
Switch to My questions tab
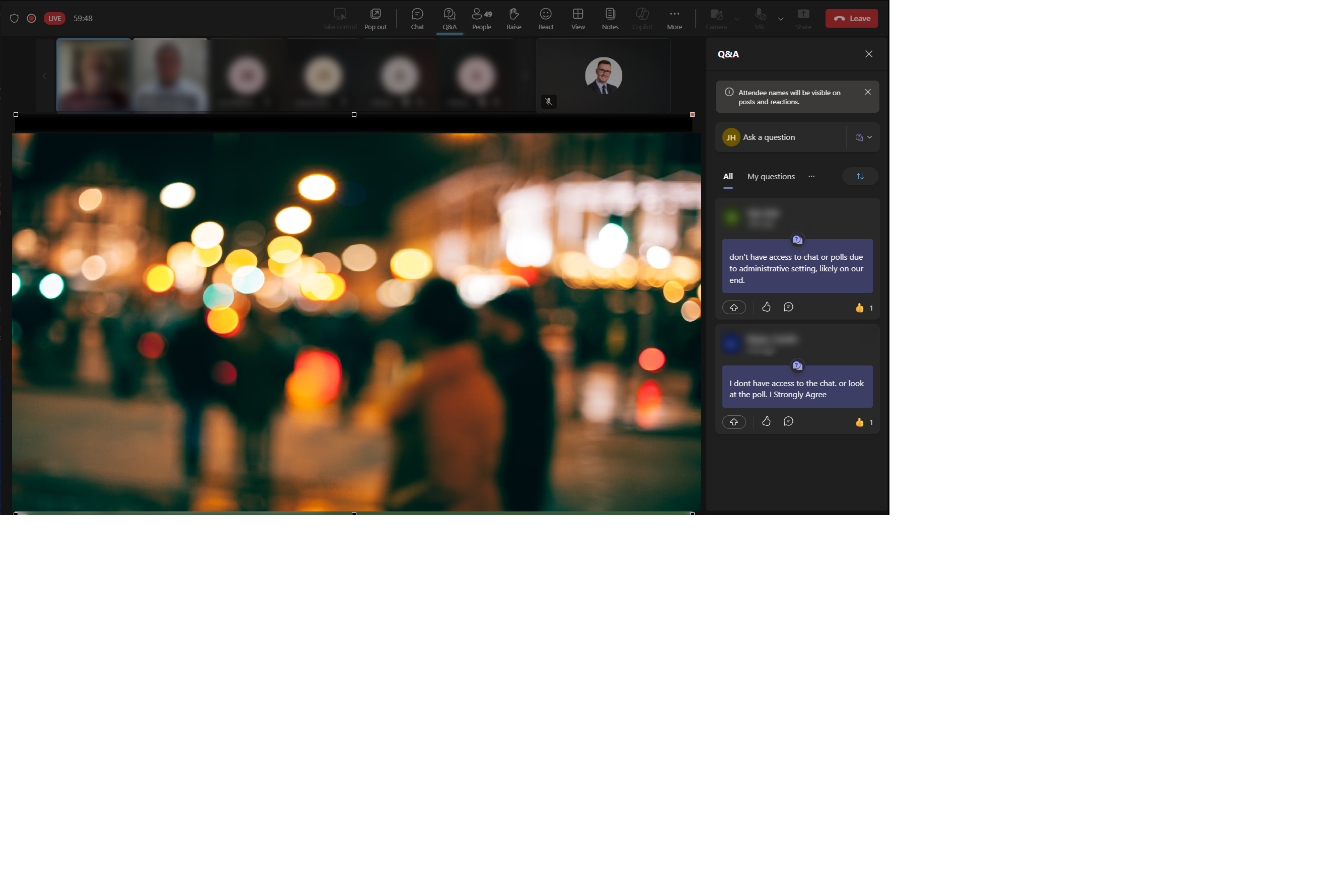point(770,177)
